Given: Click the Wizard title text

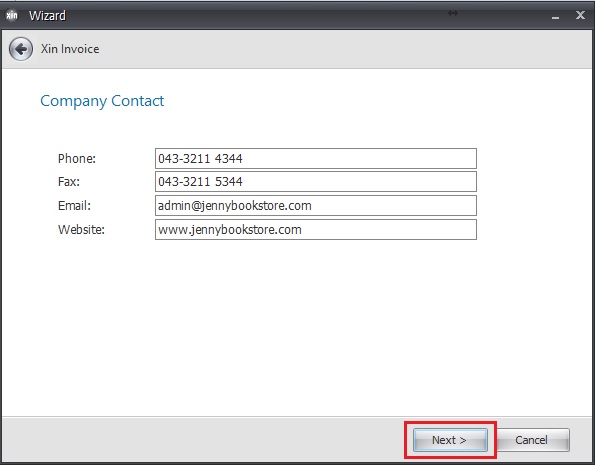Looking at the screenshot, I should (47, 16).
